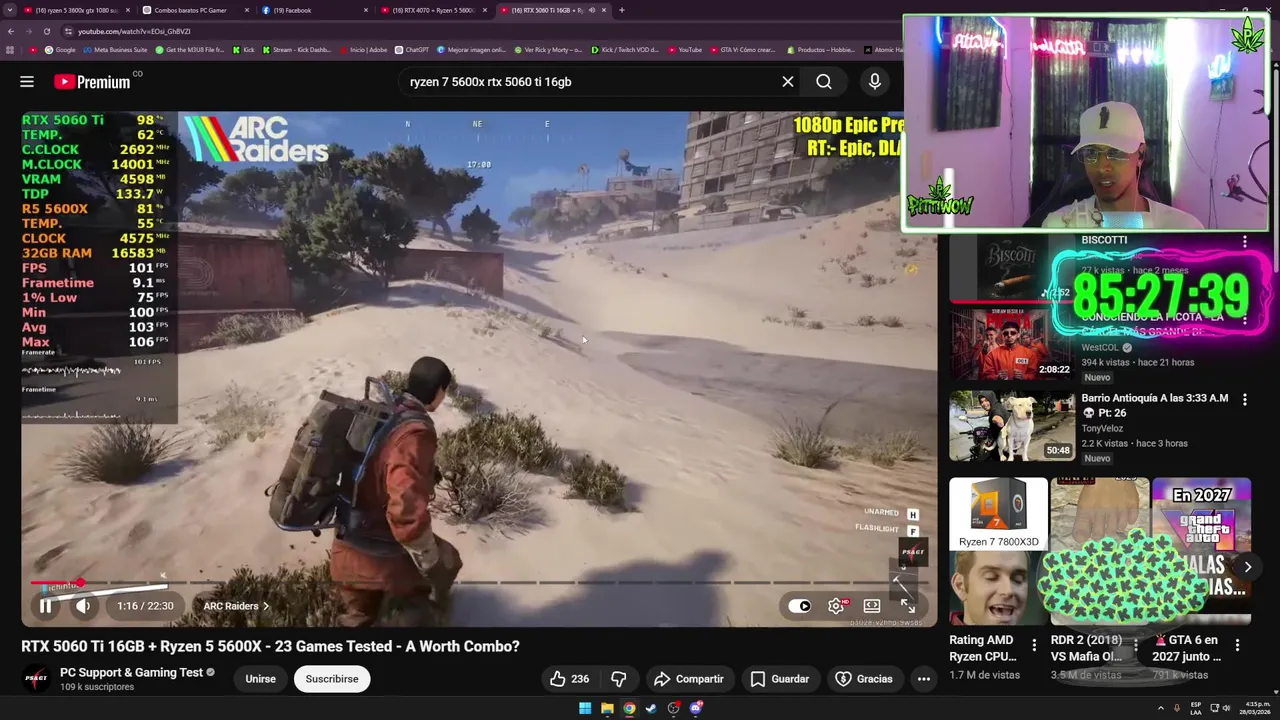
Task: Dislike the video with thumbs down
Action: 619,679
